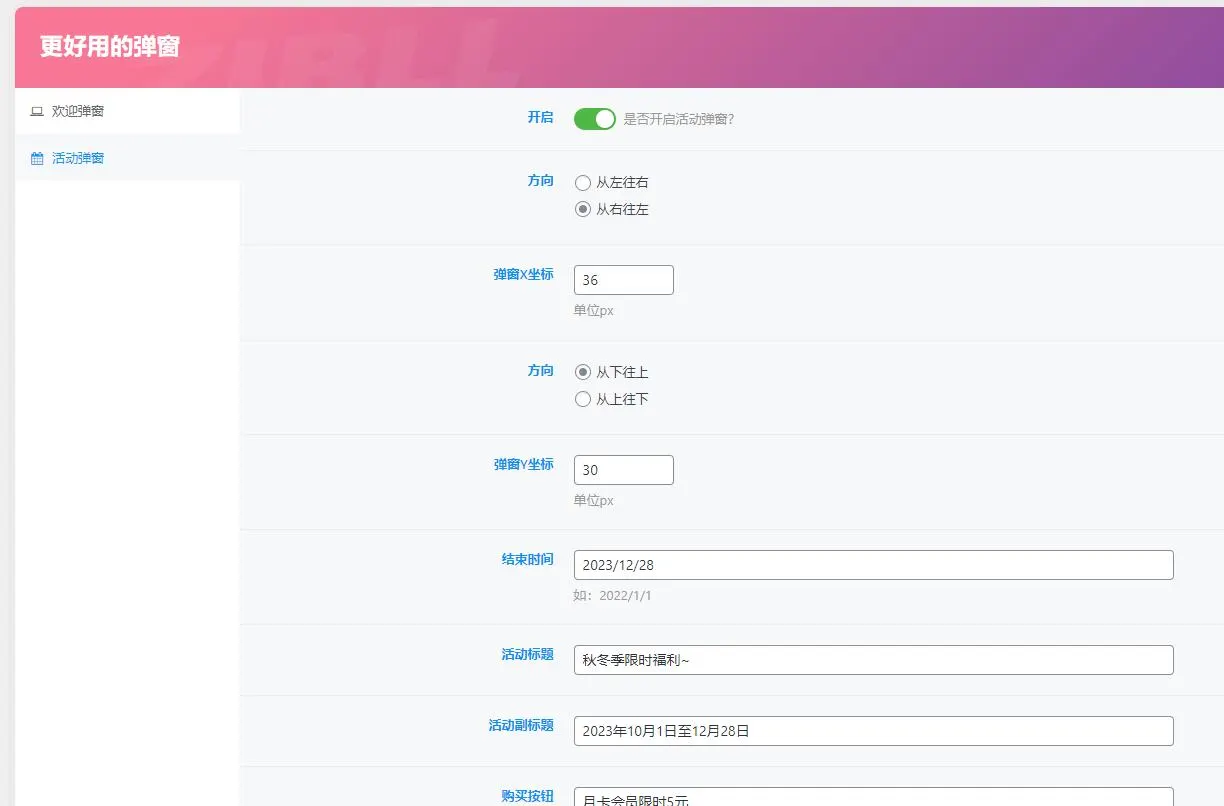Click the 更好用的弹窗 header title
Viewport: 1224px width, 806px height.
110,47
